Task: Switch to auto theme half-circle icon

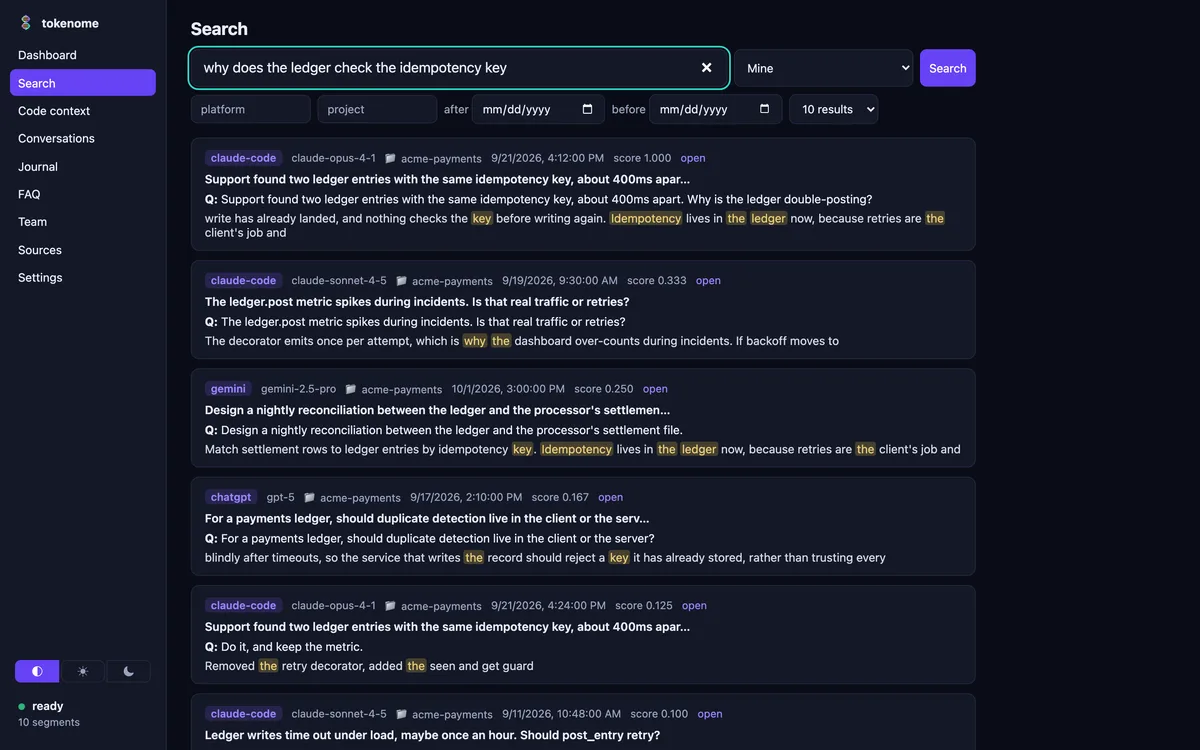Action: coord(37,671)
